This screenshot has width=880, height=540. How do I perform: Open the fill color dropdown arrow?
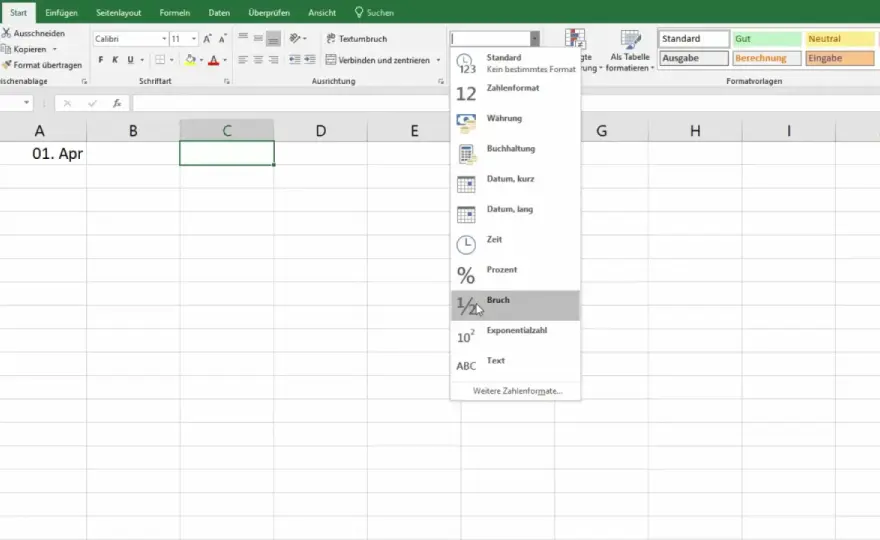pos(201,60)
